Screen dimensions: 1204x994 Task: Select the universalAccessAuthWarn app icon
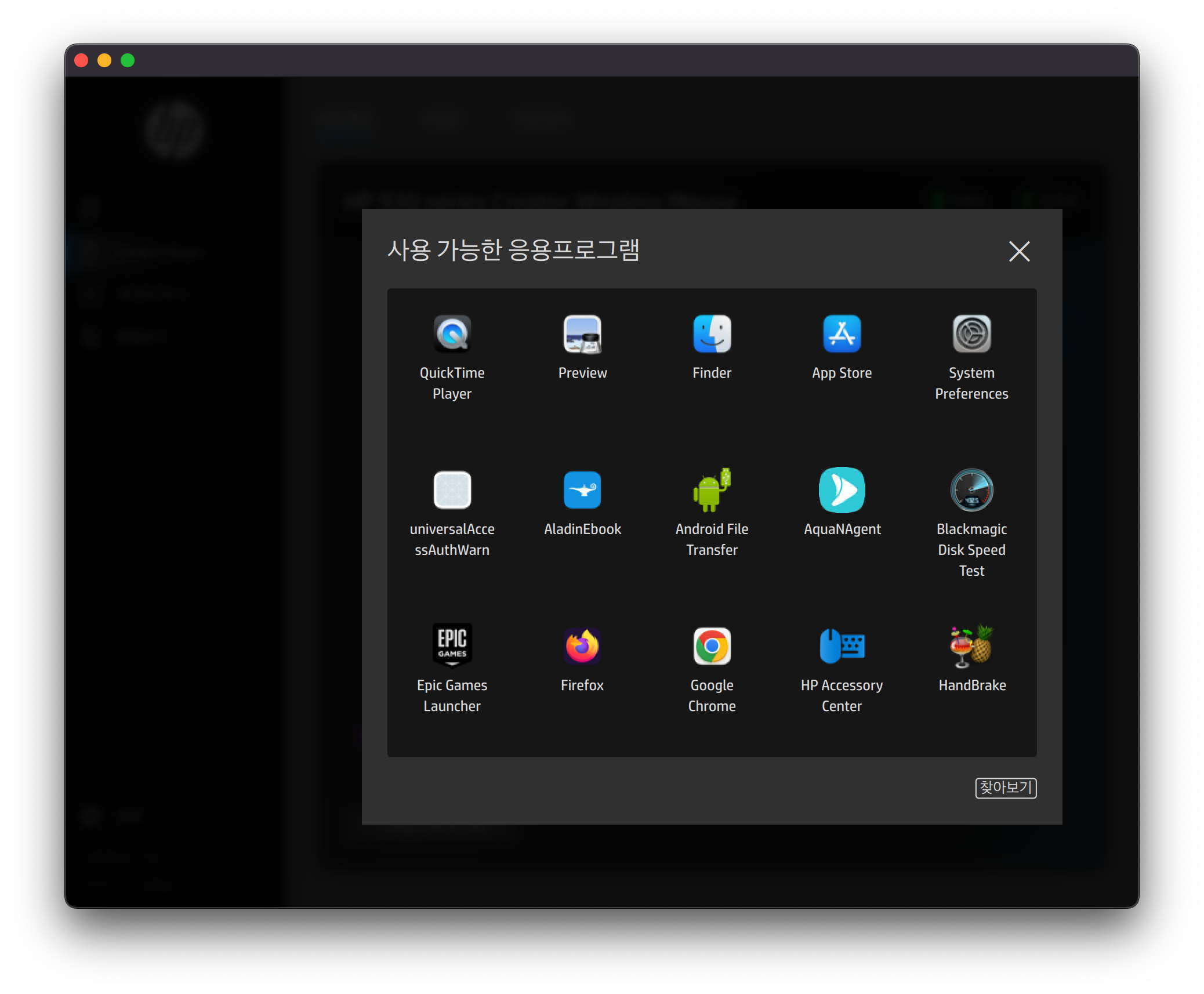point(452,490)
